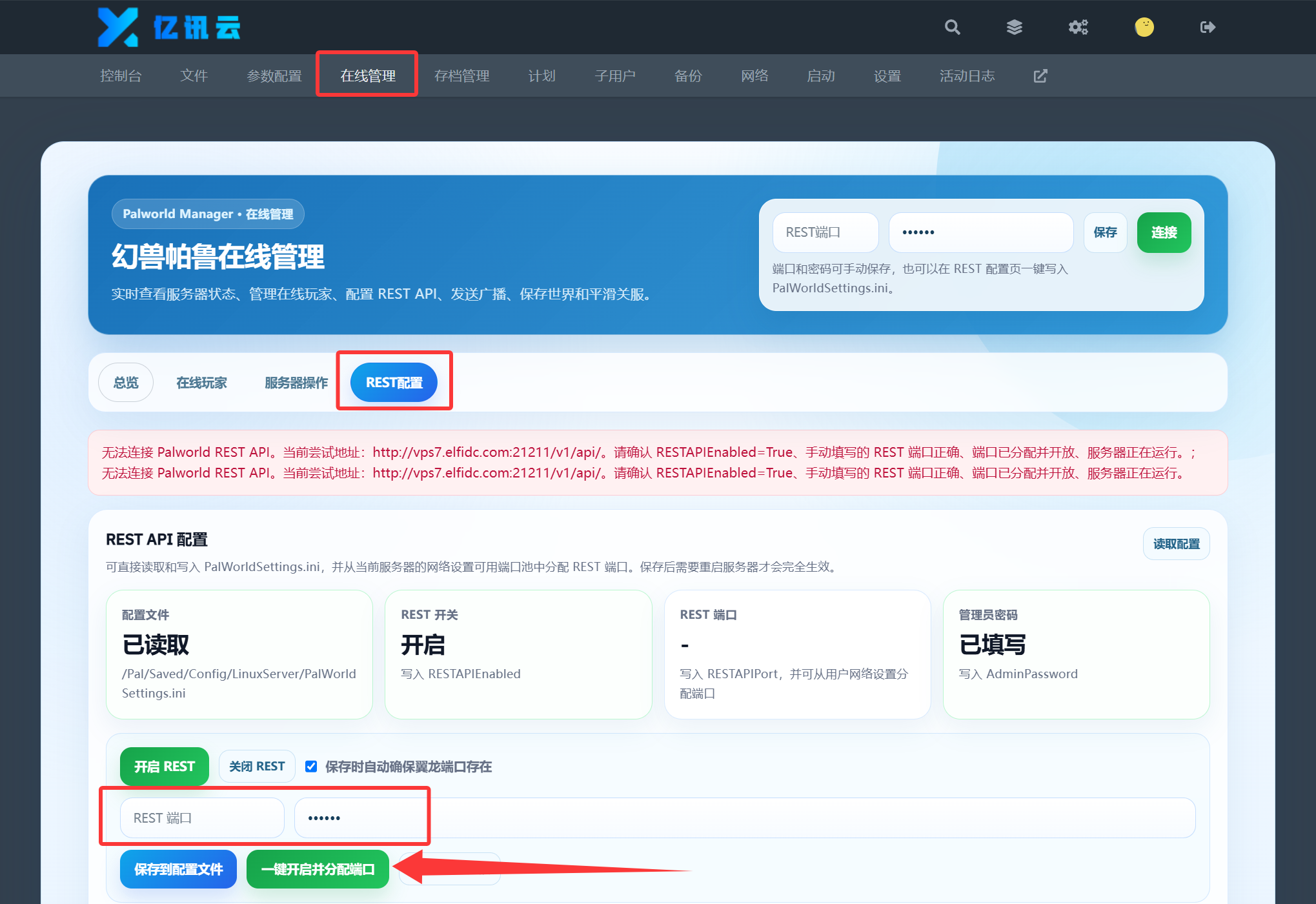Click the Palworld Manager • 在线管理 badge
Viewport: 1316px width, 904px height.
pos(208,214)
